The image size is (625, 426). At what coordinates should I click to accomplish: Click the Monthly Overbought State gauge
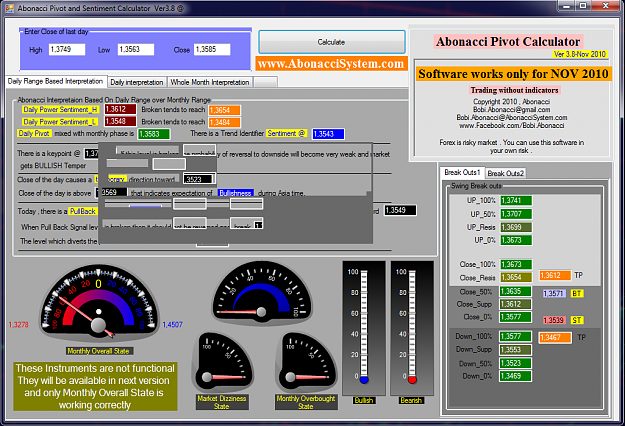307,362
